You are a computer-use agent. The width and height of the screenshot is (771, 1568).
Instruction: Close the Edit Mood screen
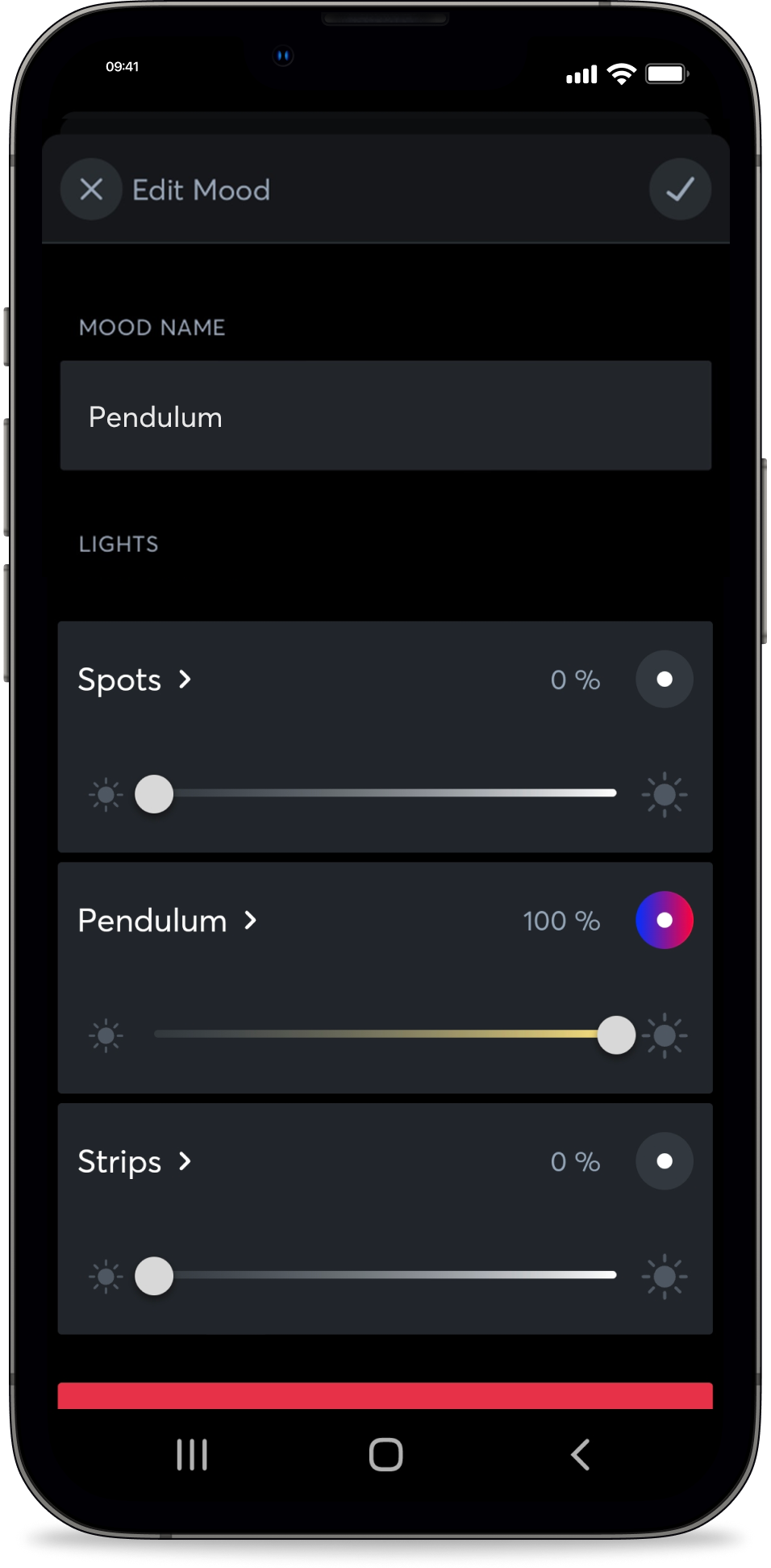point(91,190)
